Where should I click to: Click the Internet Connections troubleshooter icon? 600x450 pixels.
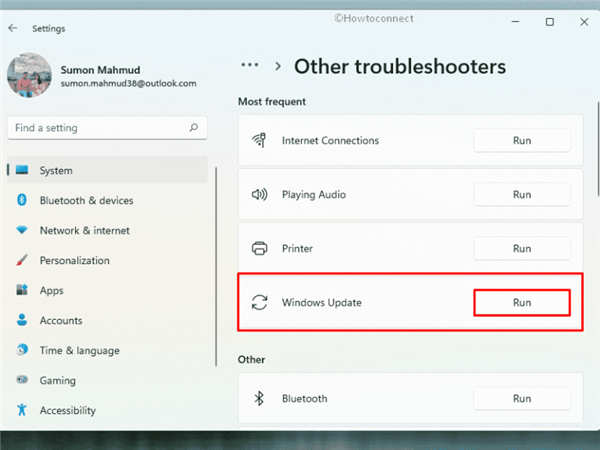point(259,140)
